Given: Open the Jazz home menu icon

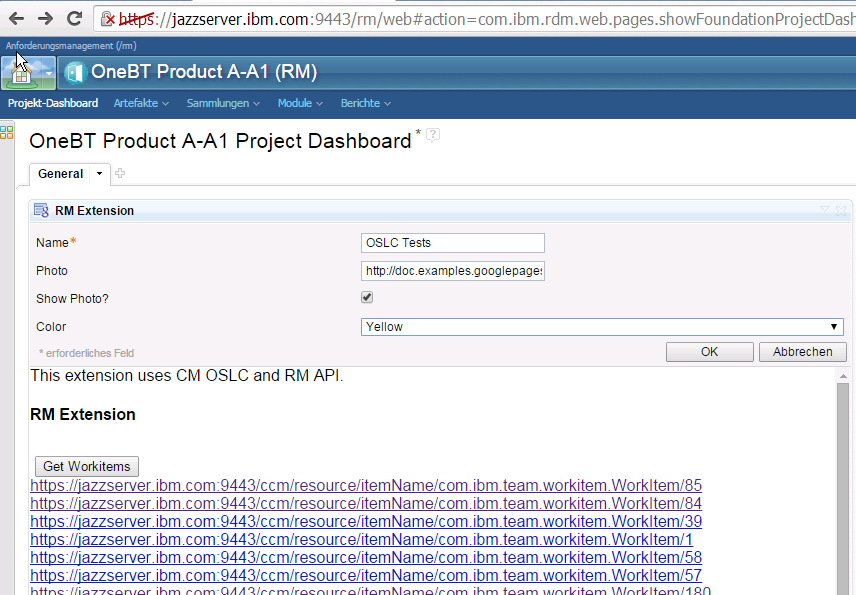Looking at the screenshot, I should pos(21,72).
